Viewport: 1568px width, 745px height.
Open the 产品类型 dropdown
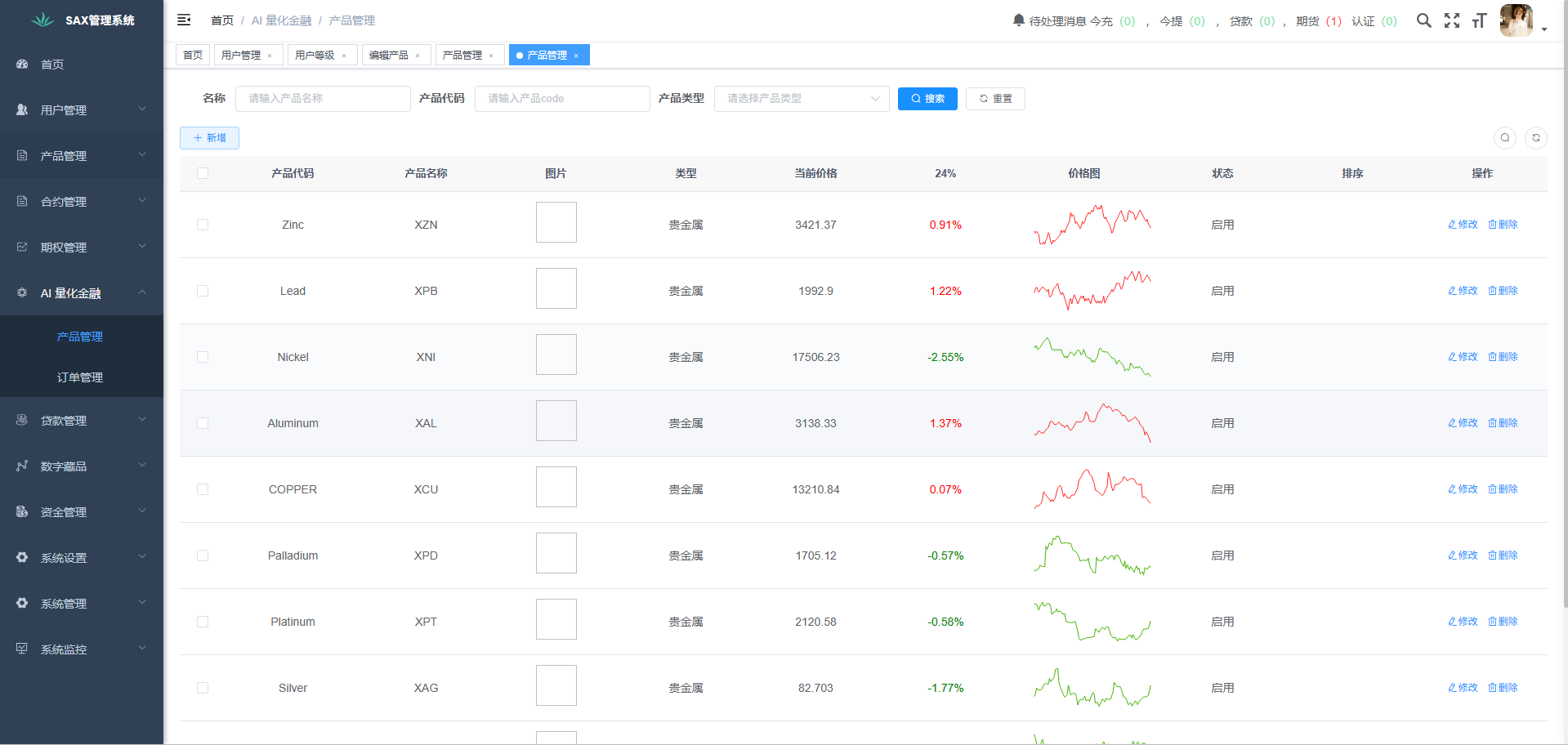[801, 99]
